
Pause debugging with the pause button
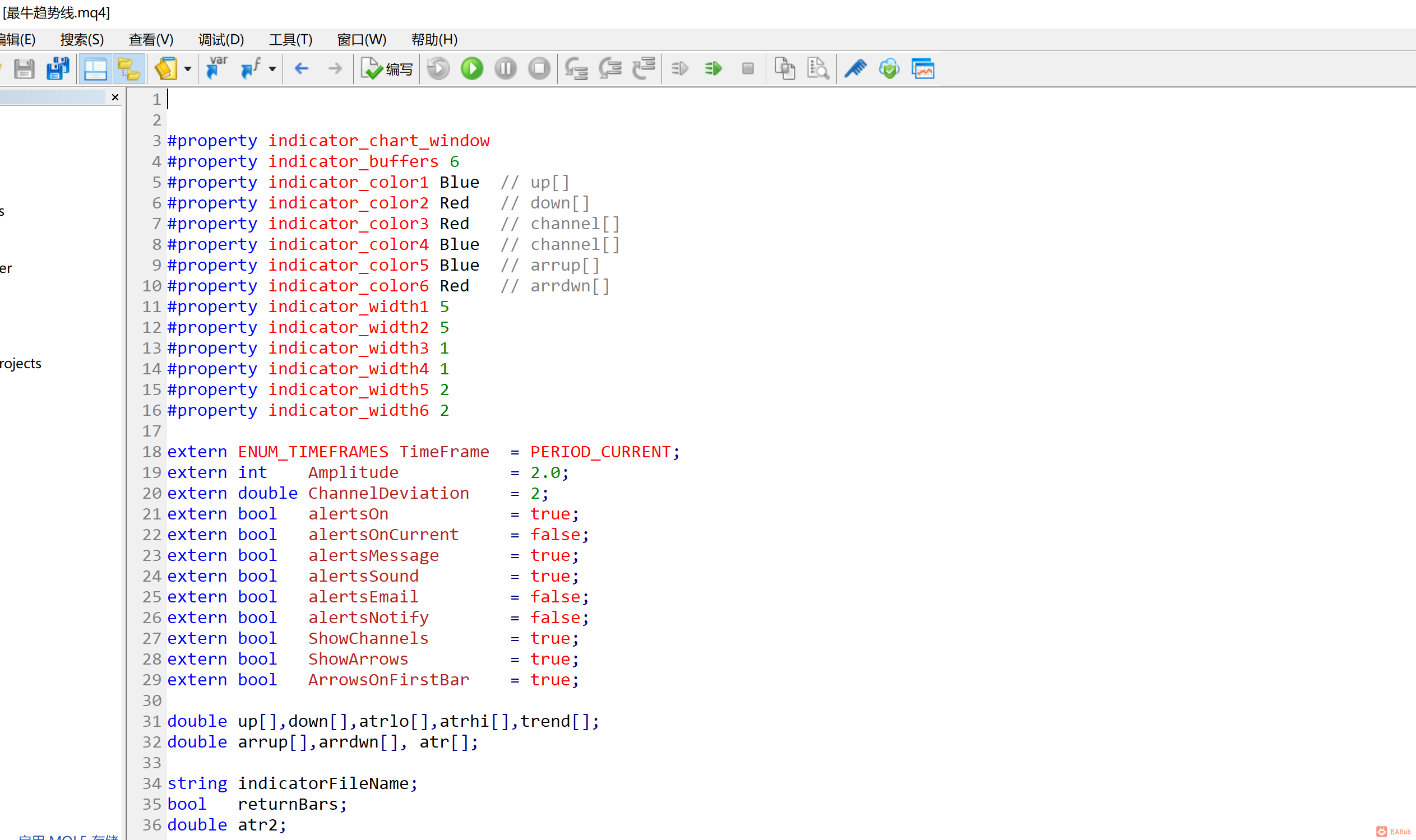pyautogui.click(x=505, y=69)
